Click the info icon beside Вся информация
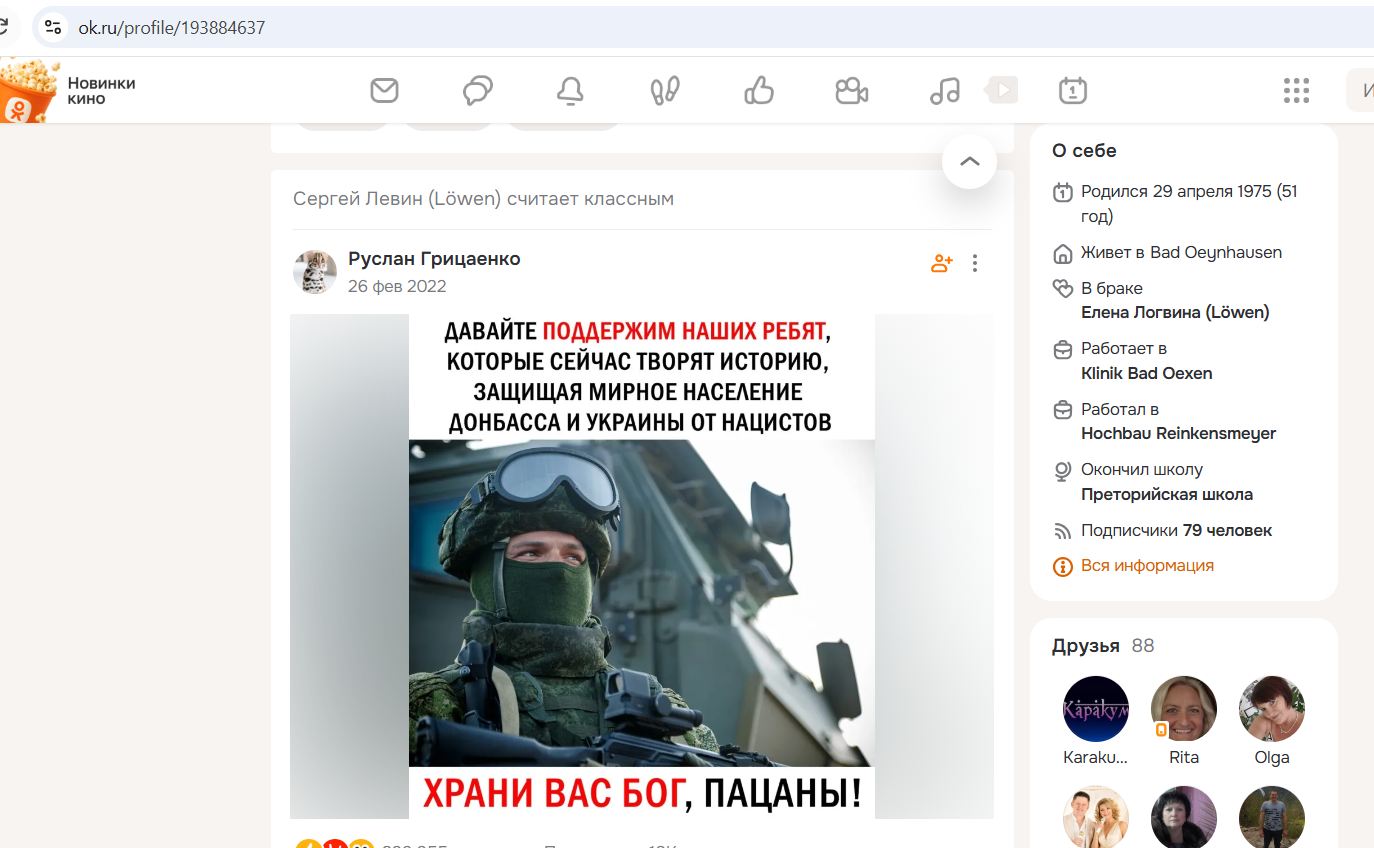1374x848 pixels. [1063, 567]
